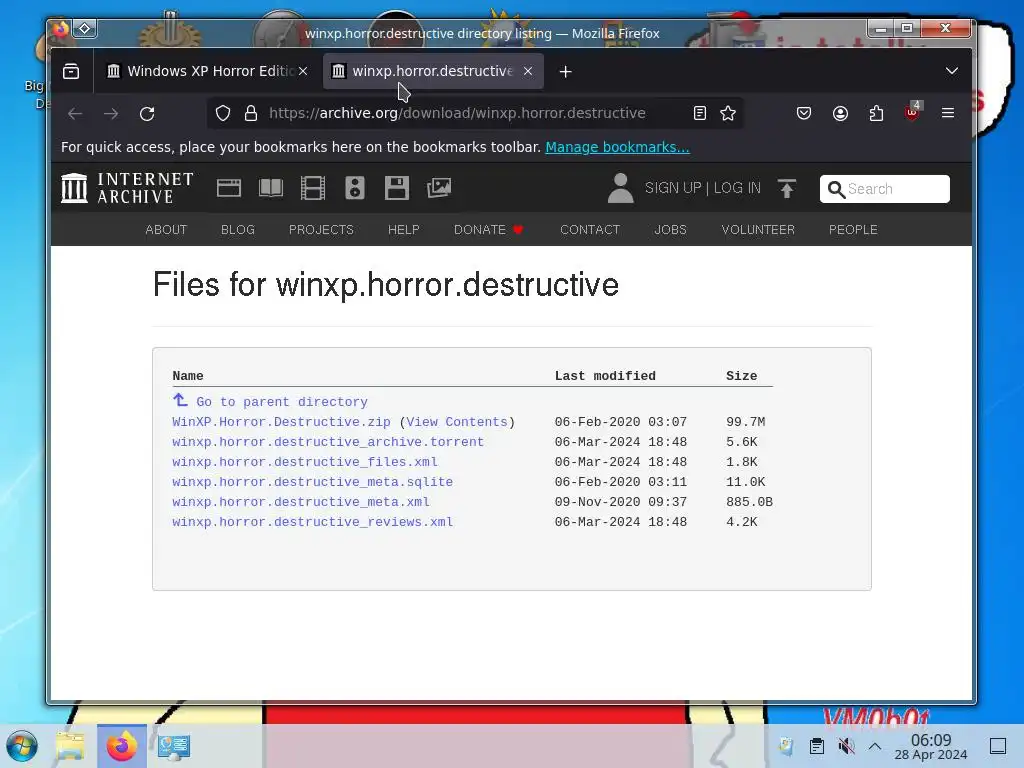Screen dimensions: 1024x768
Task: Open Software floppy disk icon
Action: [396, 188]
